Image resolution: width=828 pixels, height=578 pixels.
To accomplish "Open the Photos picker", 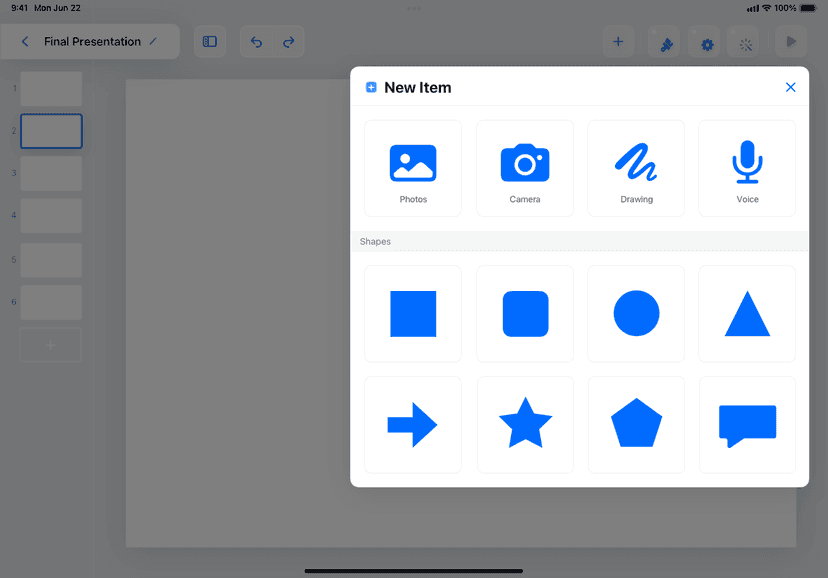I will [x=413, y=168].
